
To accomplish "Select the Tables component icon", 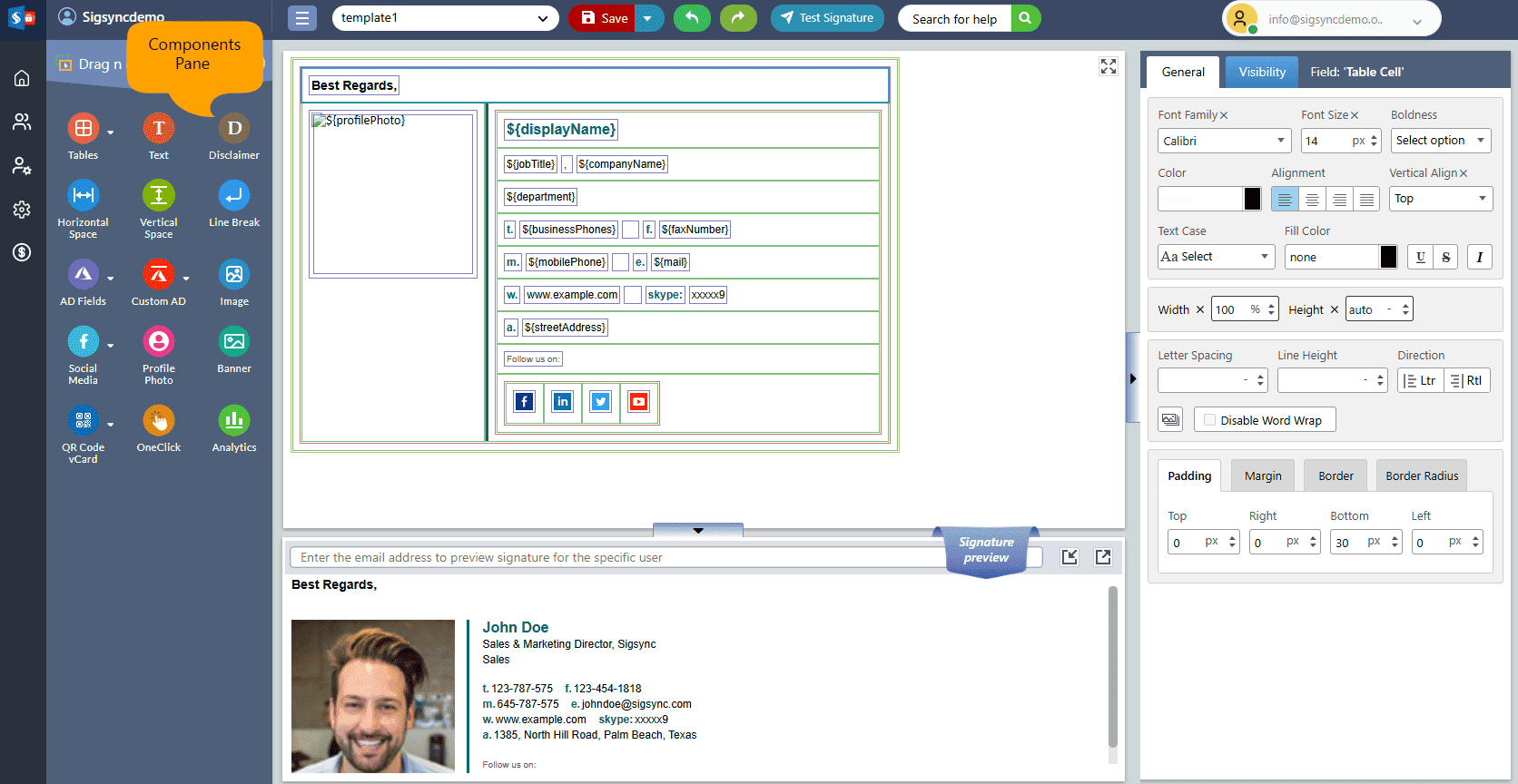I will tap(83, 128).
